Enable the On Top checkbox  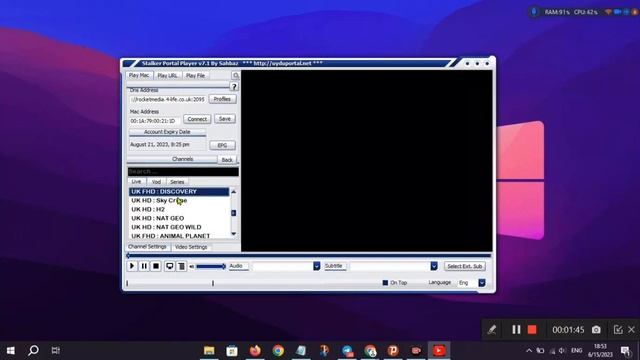[x=385, y=282]
